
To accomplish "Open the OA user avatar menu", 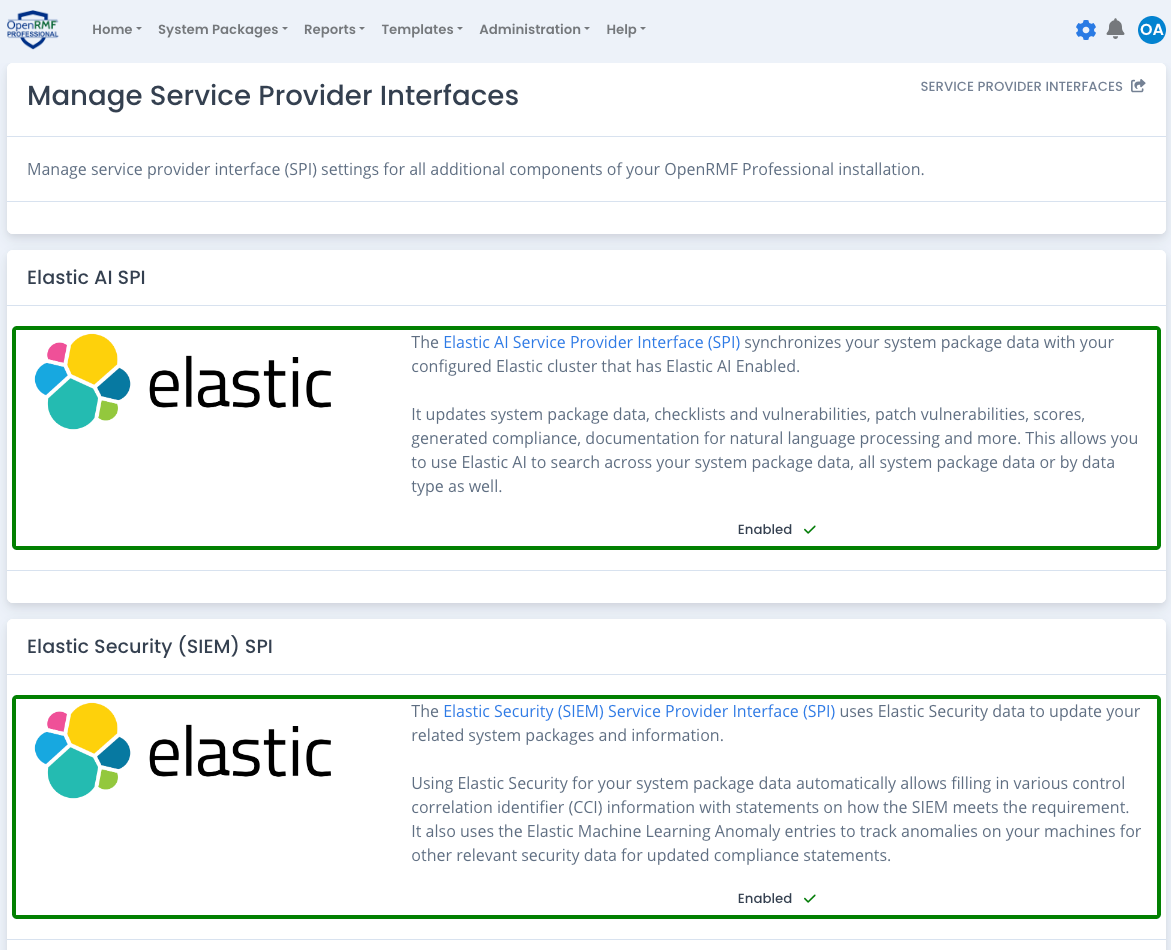I will coord(1151,30).
